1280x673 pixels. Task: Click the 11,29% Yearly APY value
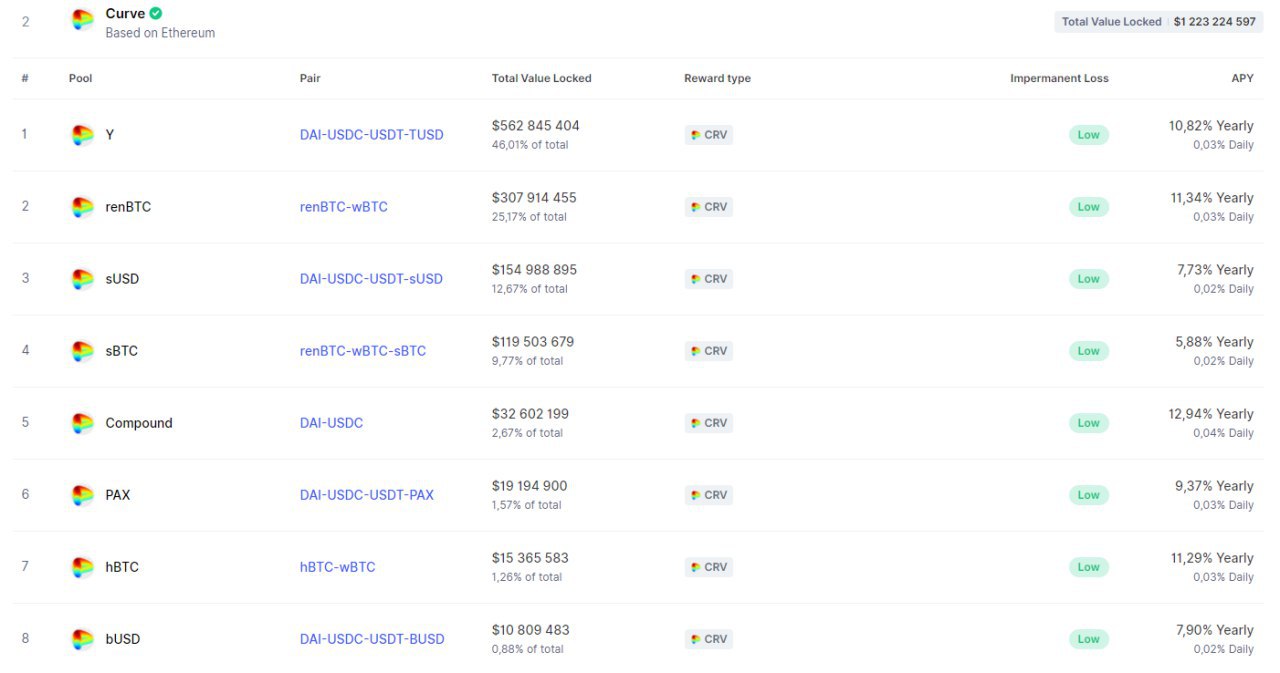tap(1212, 558)
